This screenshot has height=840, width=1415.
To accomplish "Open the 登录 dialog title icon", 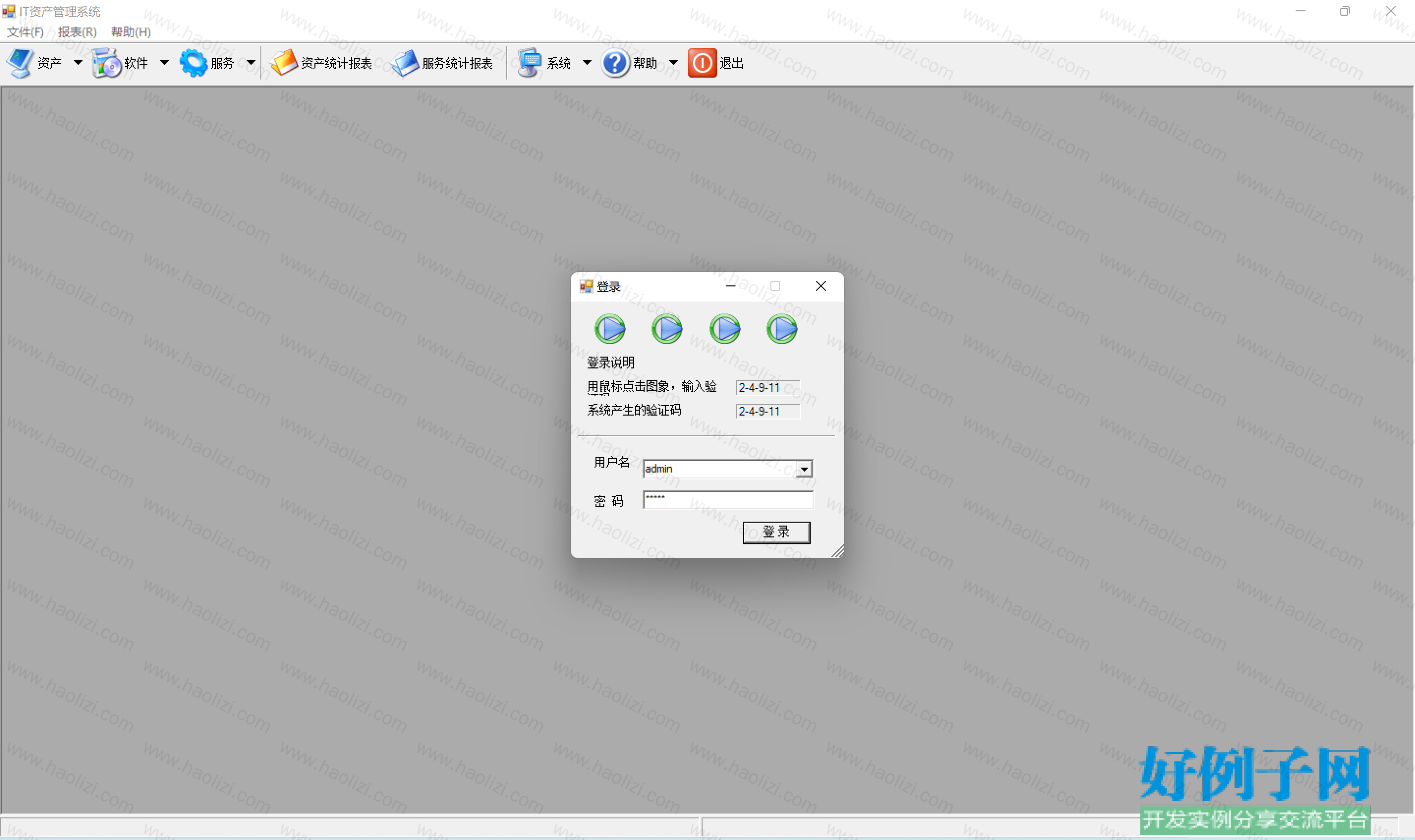I will 586,286.
